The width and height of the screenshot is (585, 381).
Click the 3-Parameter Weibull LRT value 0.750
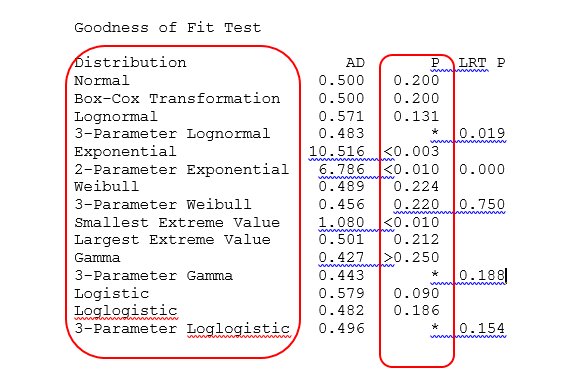click(x=482, y=204)
